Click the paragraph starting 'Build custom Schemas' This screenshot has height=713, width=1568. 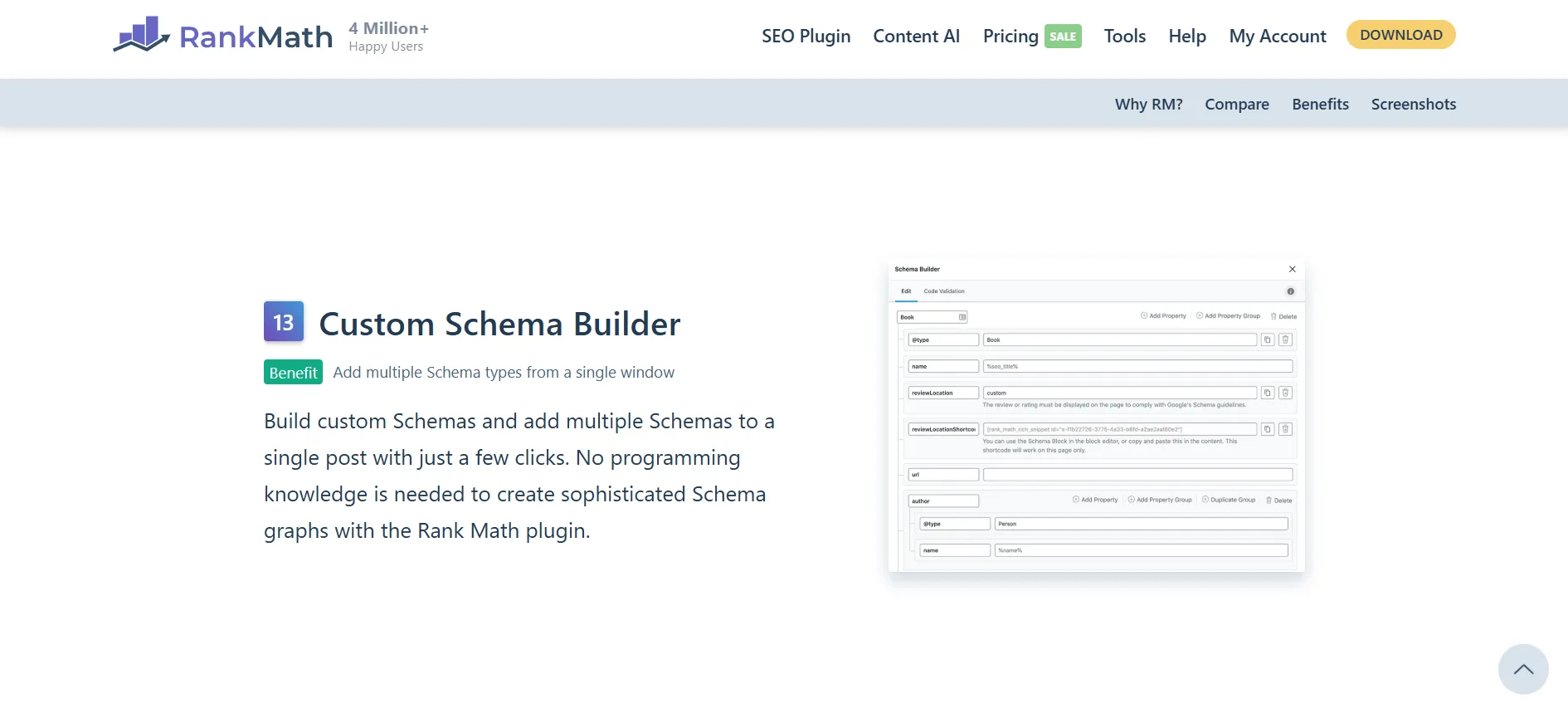pos(519,476)
